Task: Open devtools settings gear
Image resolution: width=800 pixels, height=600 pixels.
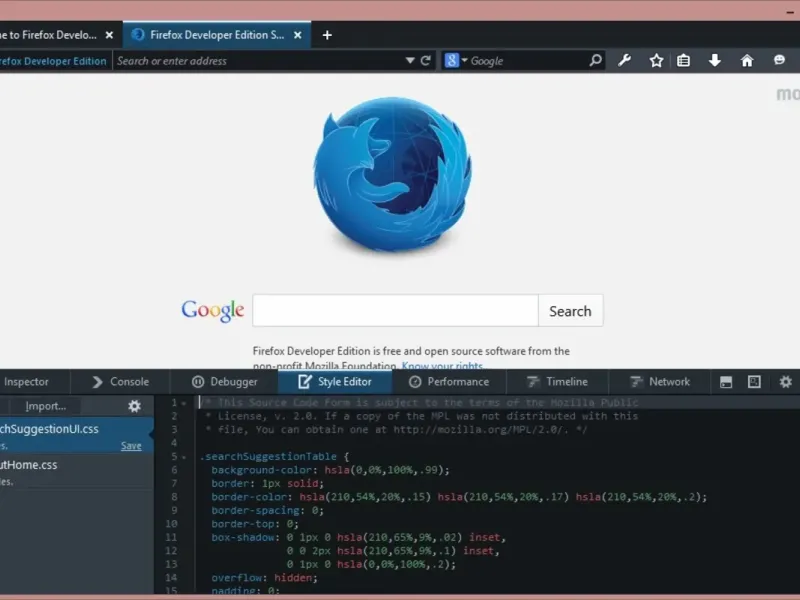Action: 786,382
